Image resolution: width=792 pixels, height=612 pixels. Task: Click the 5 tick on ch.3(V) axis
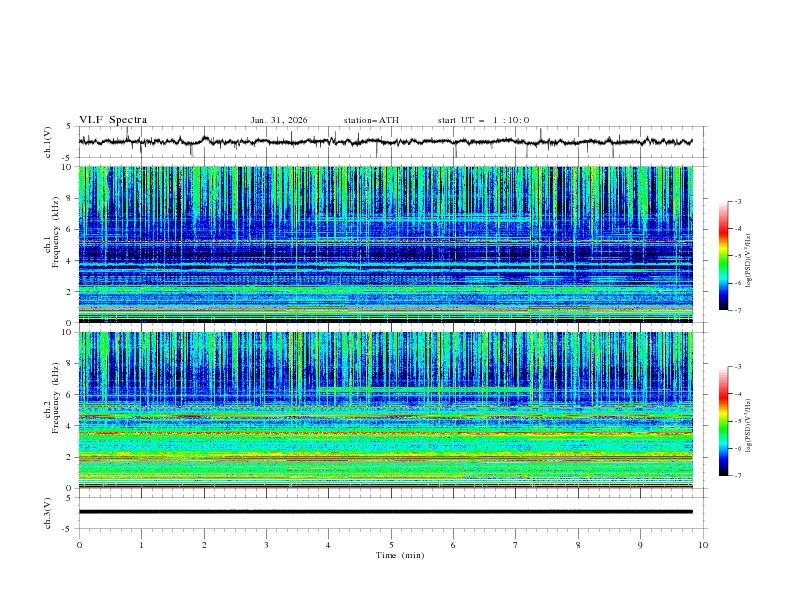coord(70,497)
